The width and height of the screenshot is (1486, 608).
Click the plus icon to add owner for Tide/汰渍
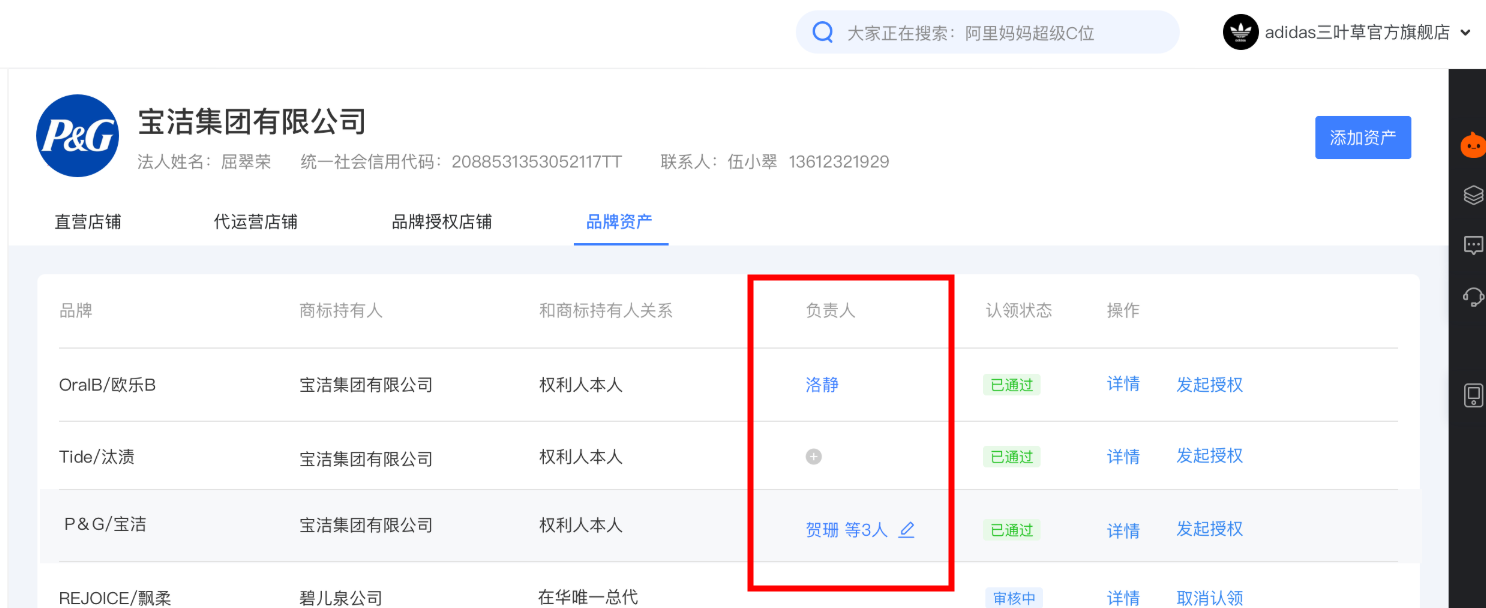(x=814, y=457)
